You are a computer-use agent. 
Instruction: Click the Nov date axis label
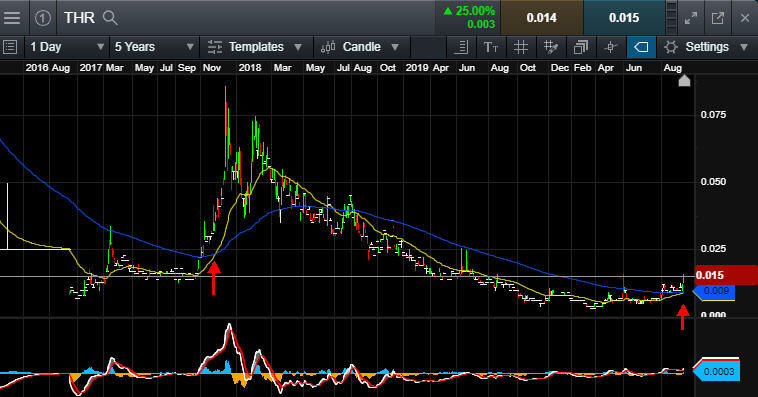point(212,68)
